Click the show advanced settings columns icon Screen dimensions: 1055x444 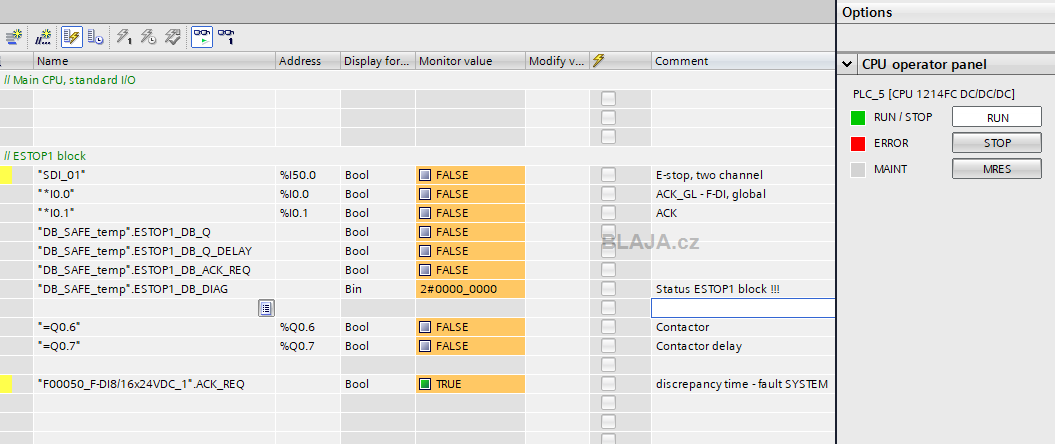click(x=96, y=37)
